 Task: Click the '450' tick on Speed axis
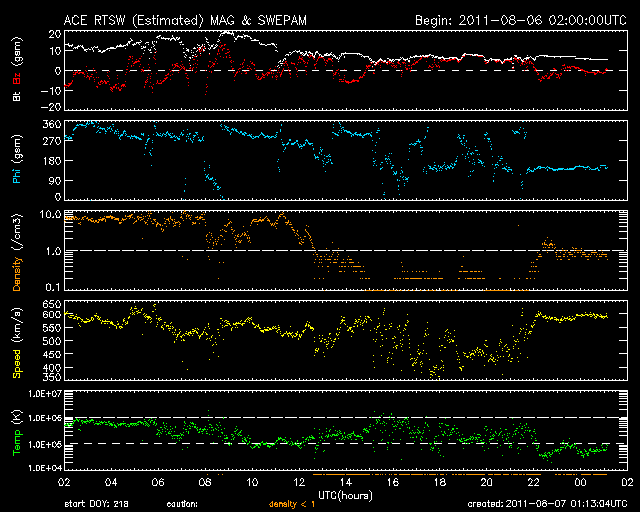click(52, 354)
